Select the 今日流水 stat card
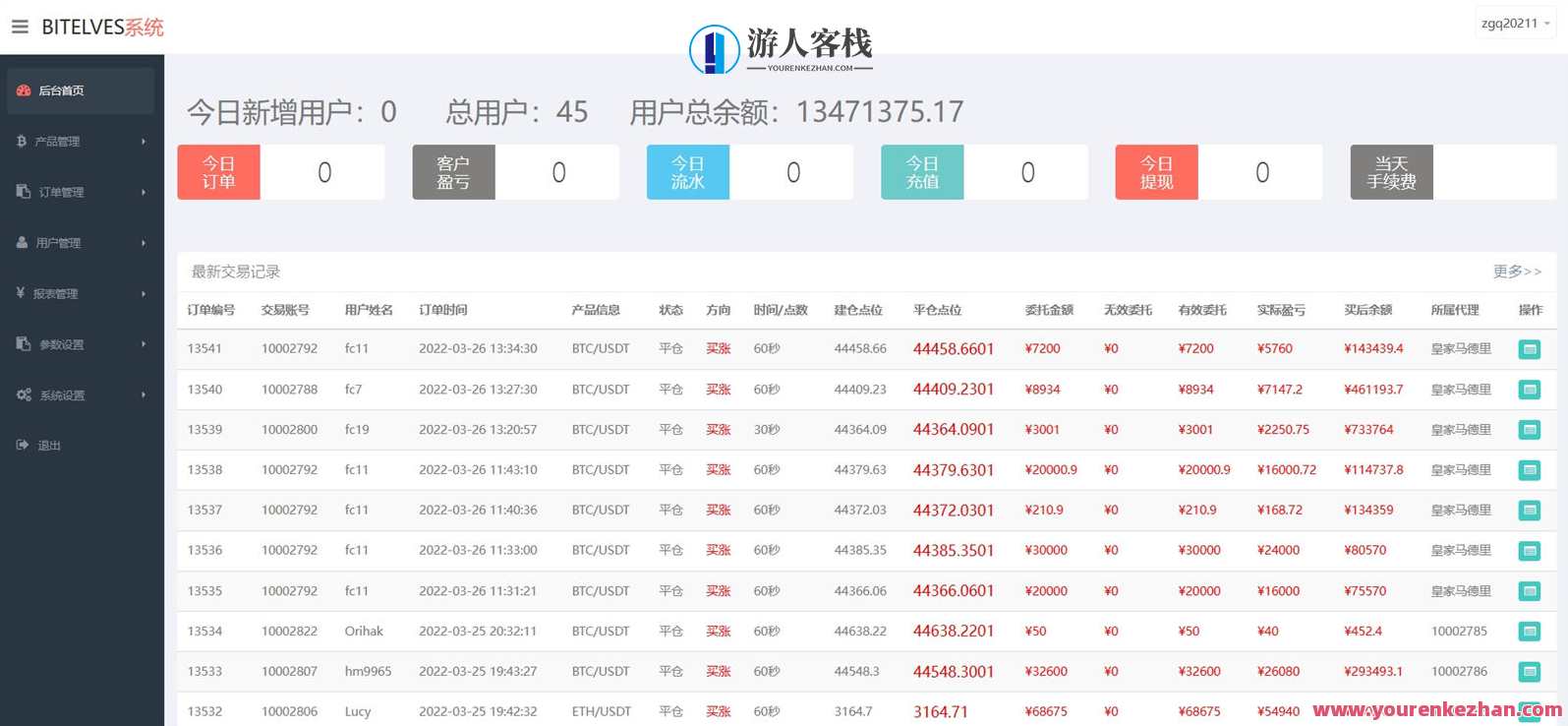Image resolution: width=1568 pixels, height=726 pixels. click(x=750, y=172)
